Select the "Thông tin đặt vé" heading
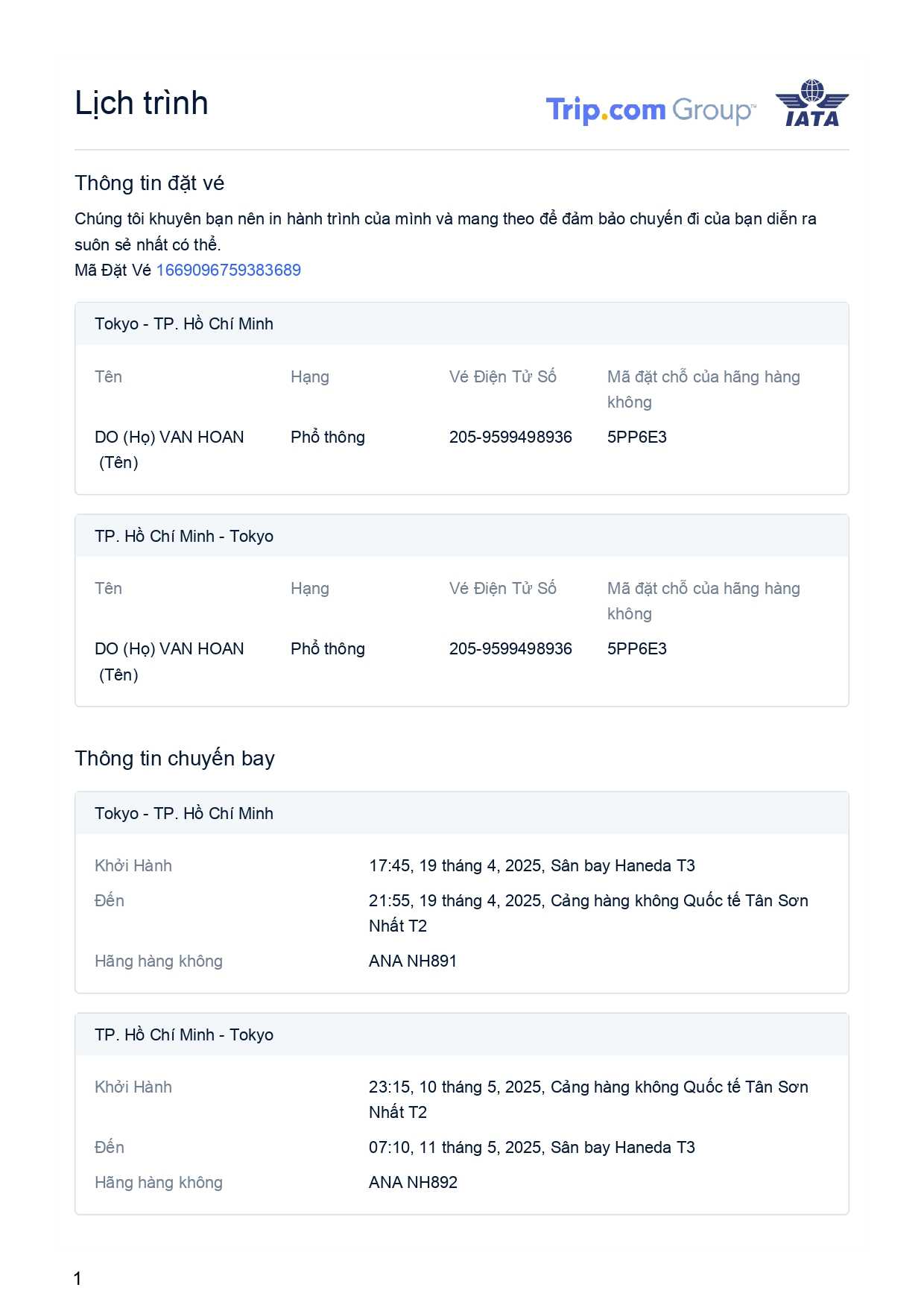Screen dimensions: 924x1308 coord(149,183)
